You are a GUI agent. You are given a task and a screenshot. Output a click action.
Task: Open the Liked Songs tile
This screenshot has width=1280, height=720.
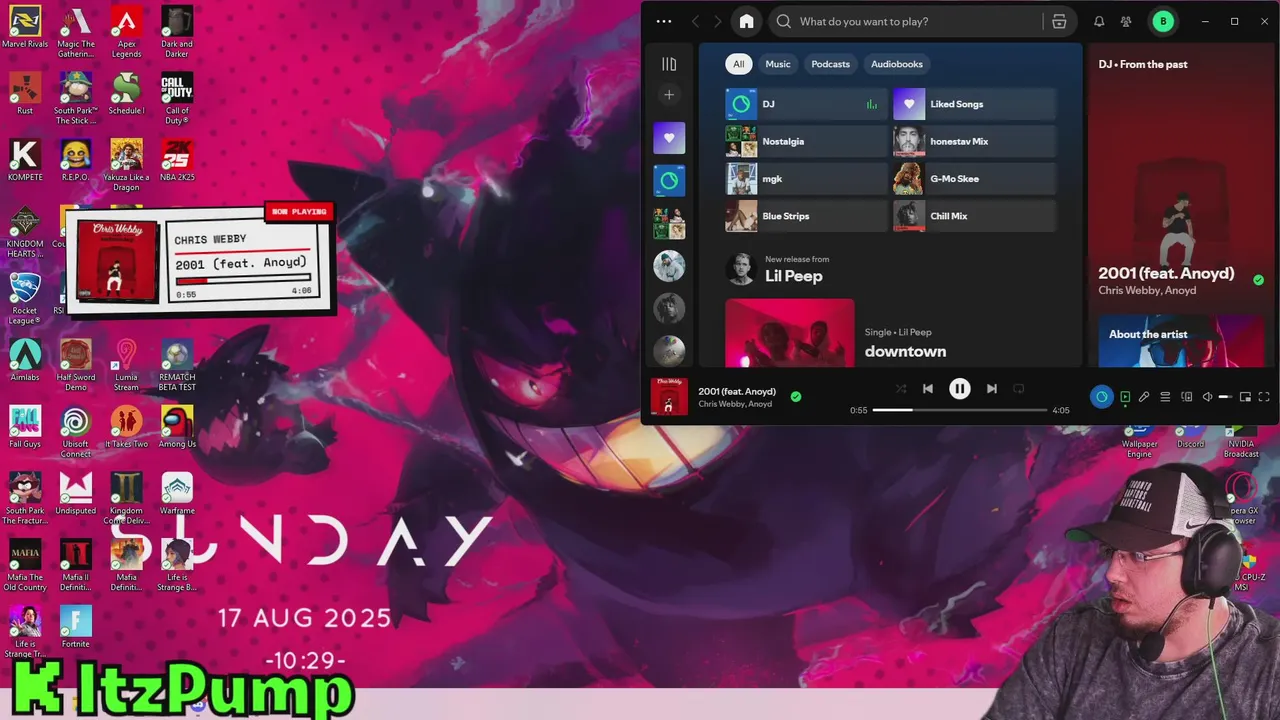(x=974, y=104)
